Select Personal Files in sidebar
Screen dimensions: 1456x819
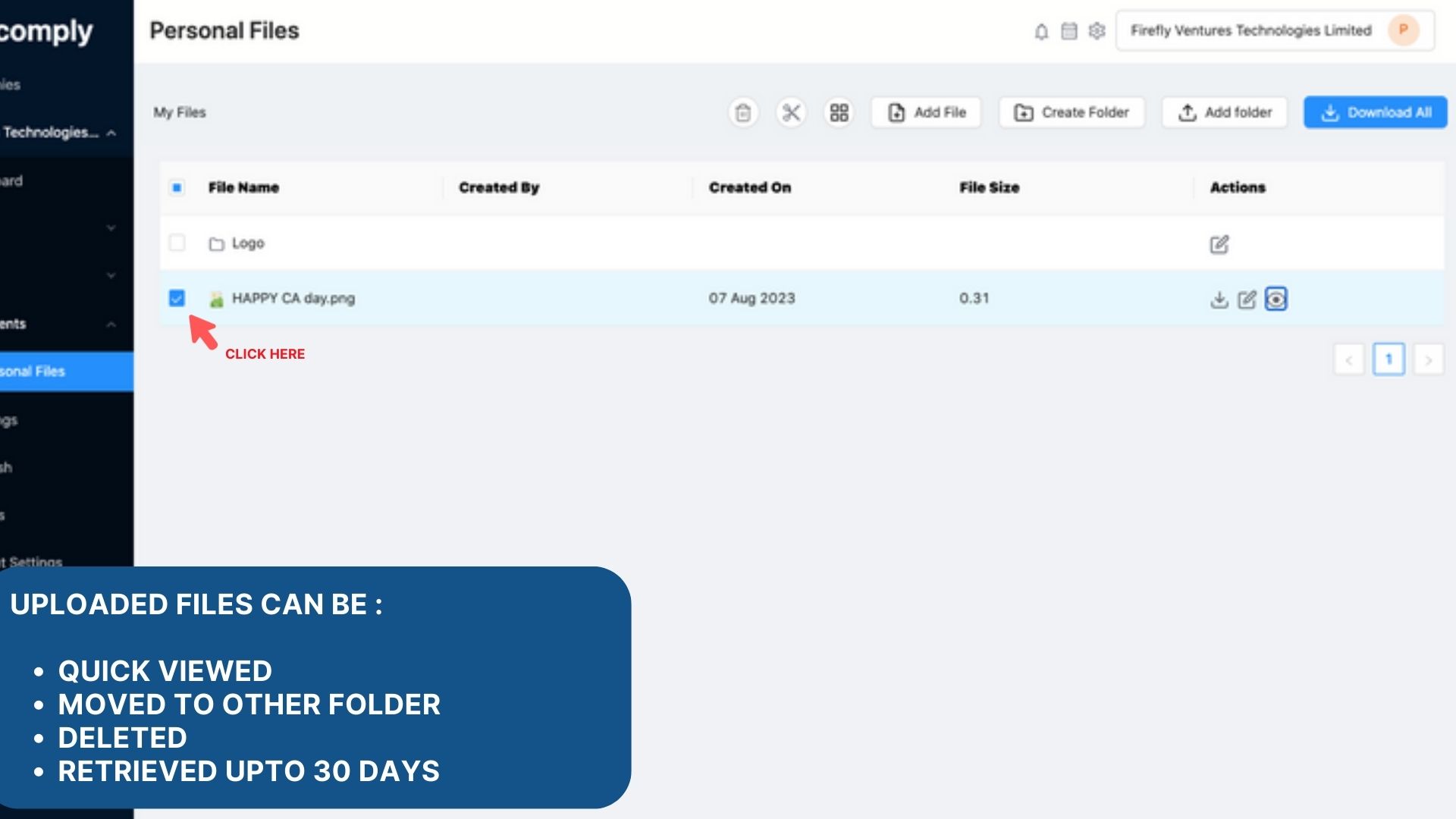click(x=45, y=372)
